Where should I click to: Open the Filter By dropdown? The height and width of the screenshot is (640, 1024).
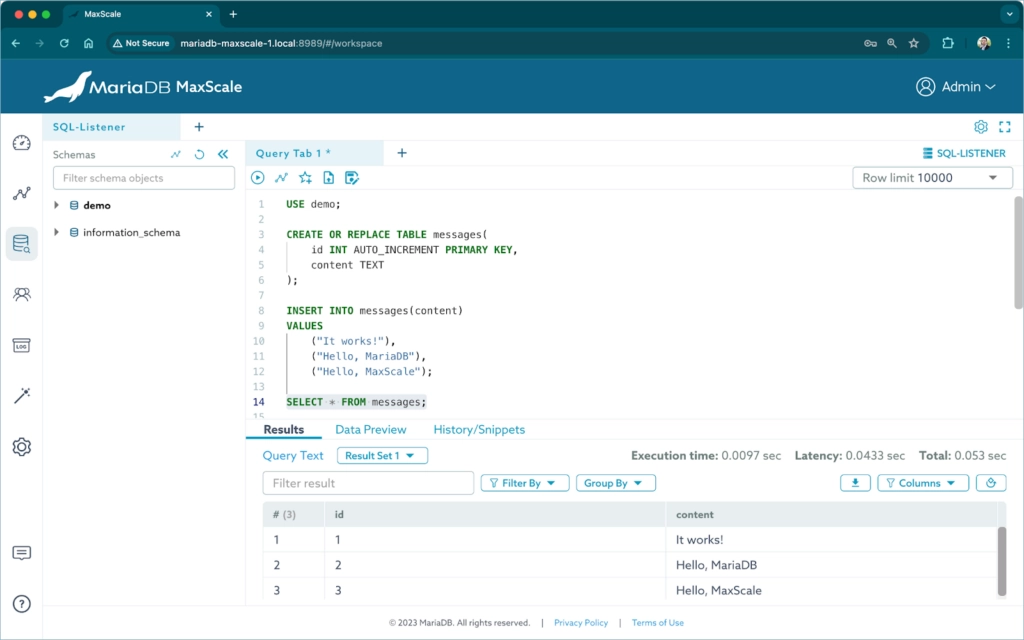click(x=525, y=483)
